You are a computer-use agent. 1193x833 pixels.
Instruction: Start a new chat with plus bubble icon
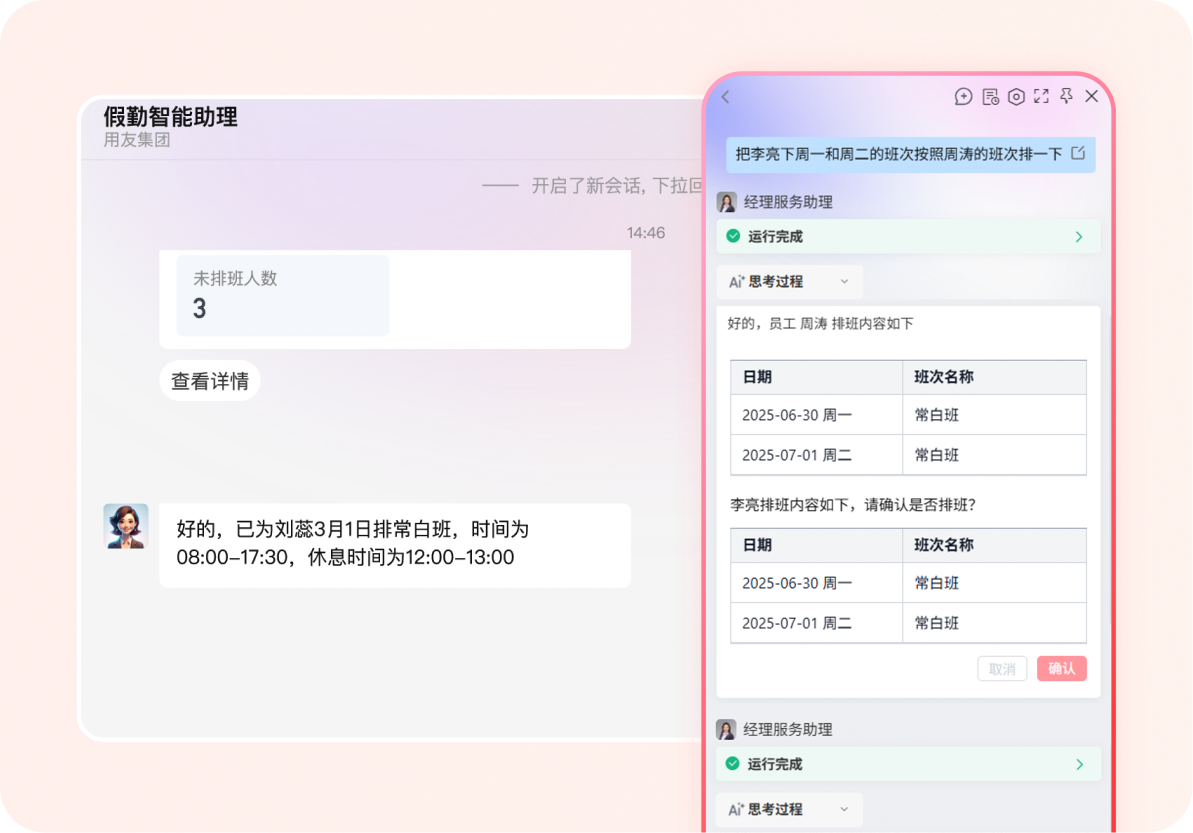(963, 97)
